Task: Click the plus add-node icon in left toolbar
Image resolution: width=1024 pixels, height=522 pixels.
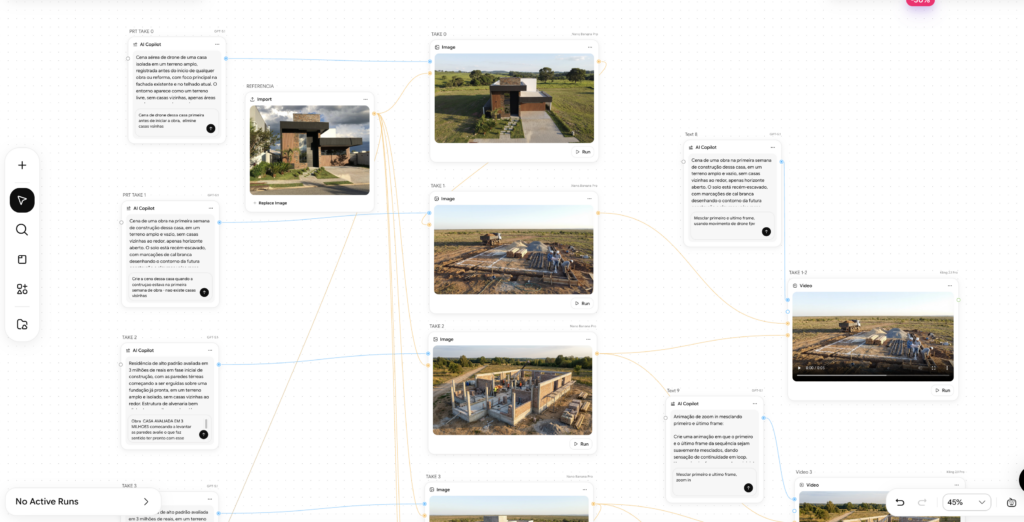Action: (22, 165)
